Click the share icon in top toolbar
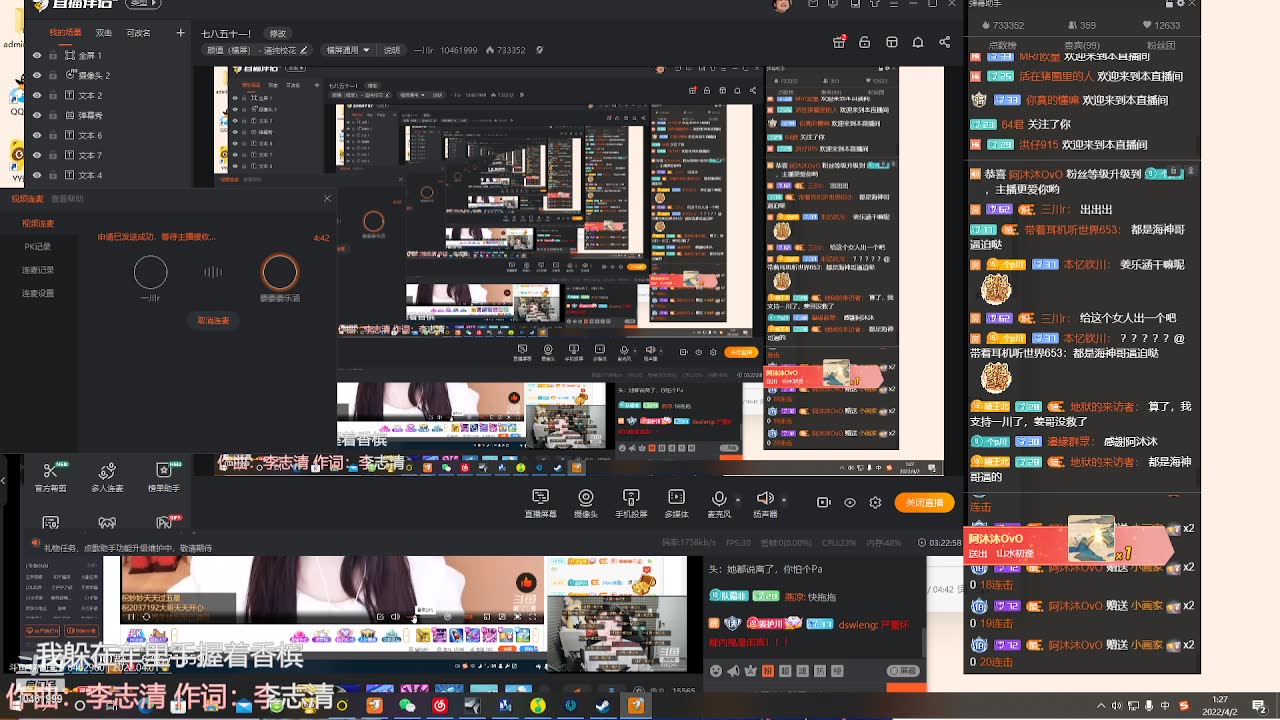The image size is (1280, 720). coord(945,42)
